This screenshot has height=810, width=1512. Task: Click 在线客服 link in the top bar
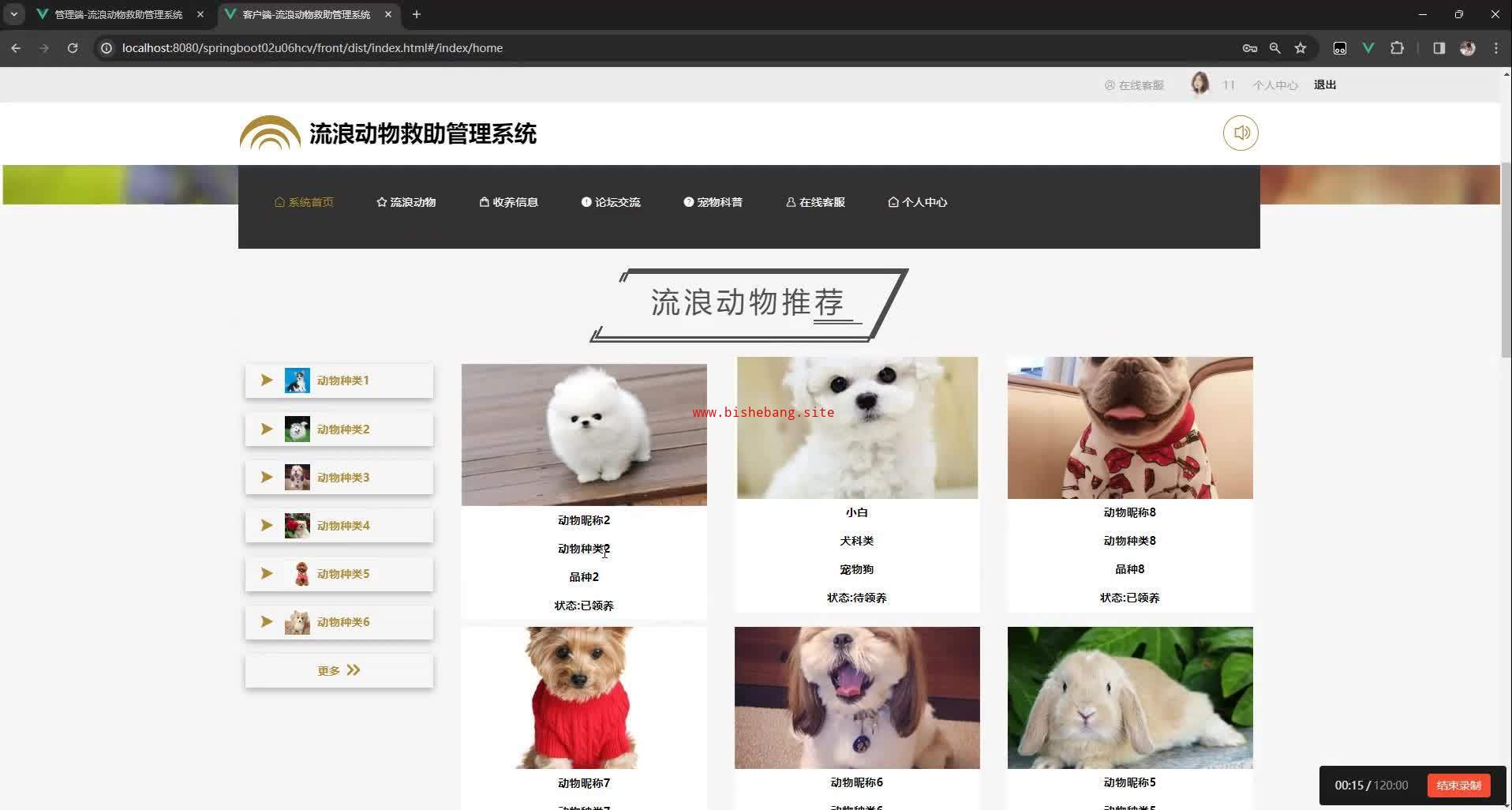coord(1134,85)
